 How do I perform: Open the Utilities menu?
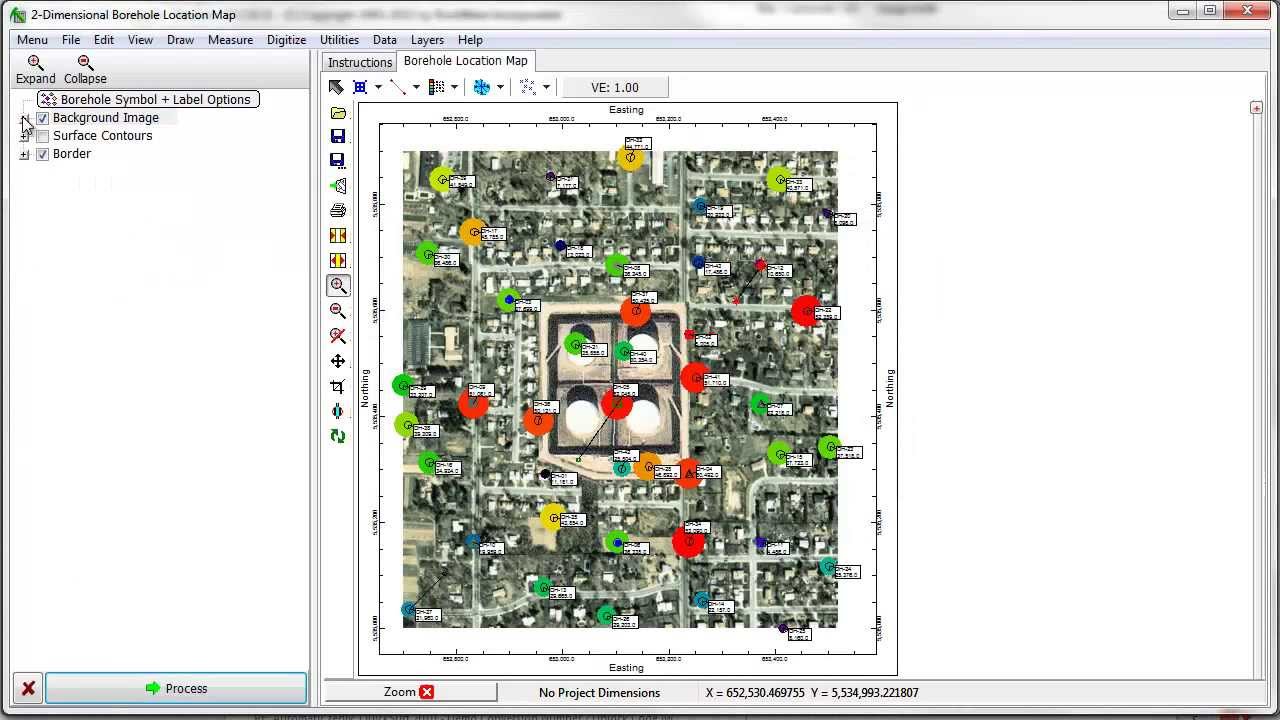(340, 40)
